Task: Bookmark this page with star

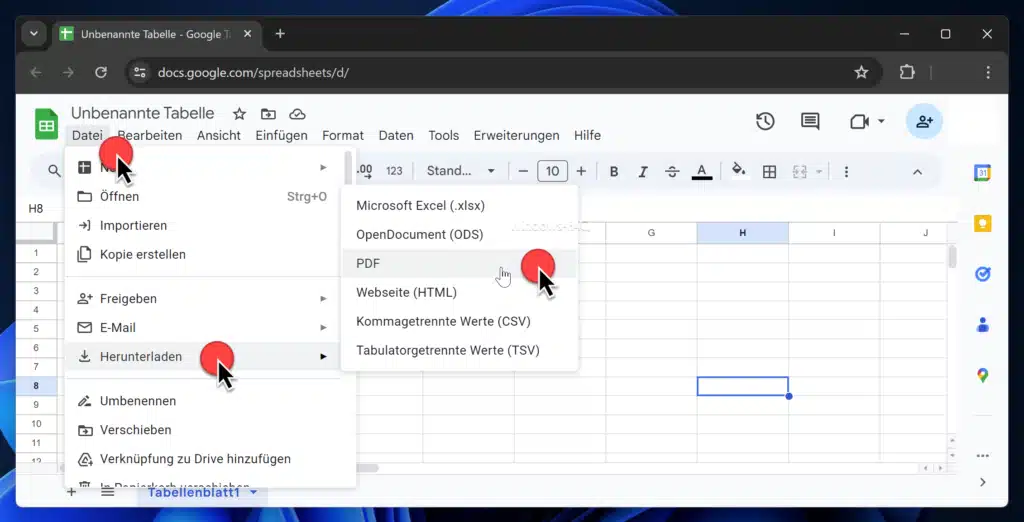Action: [x=861, y=73]
